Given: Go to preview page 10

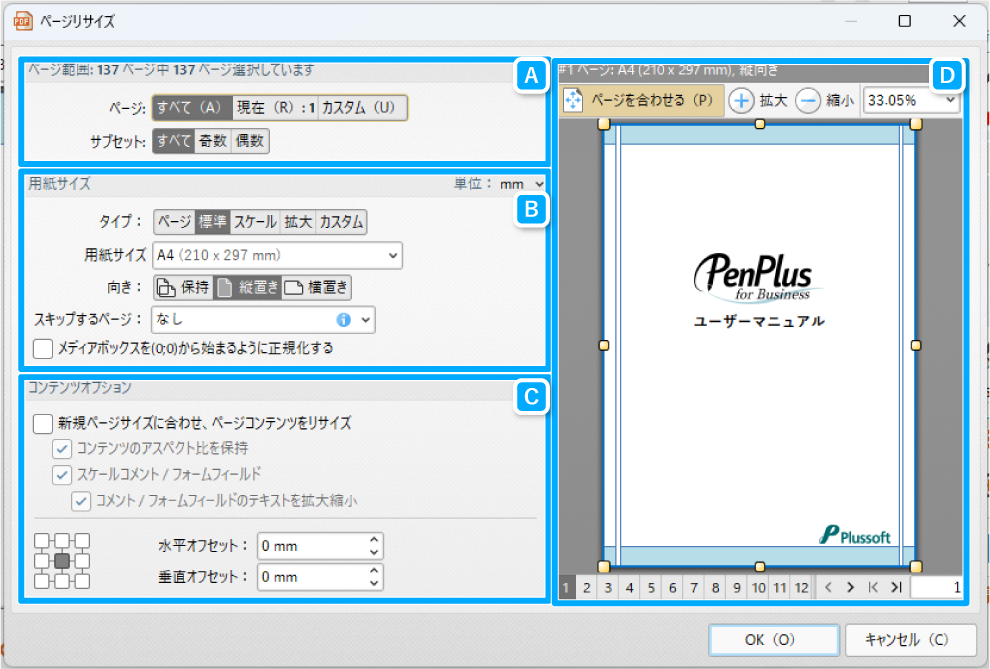Looking at the screenshot, I should click(x=759, y=588).
